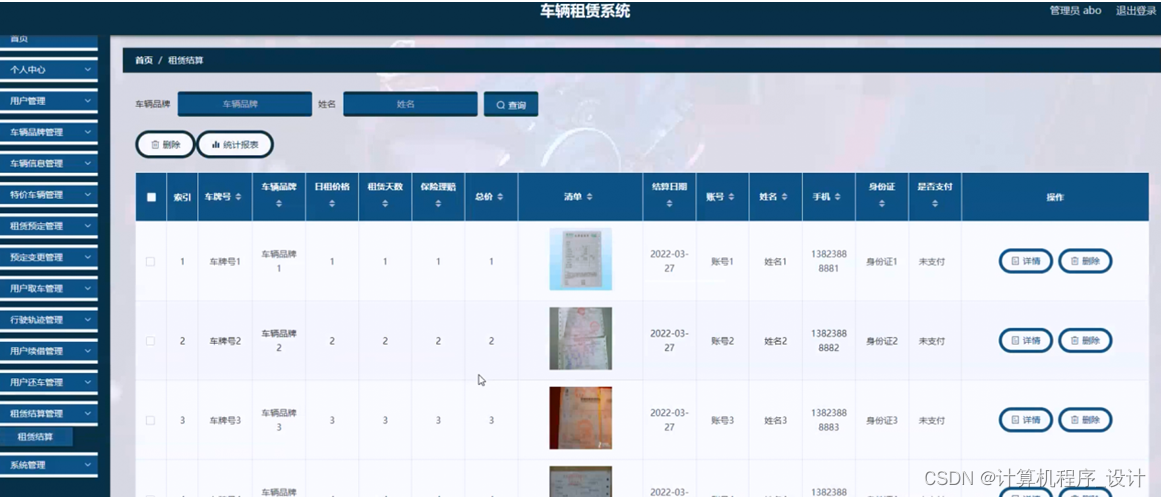Expand the 车辆品牌管理 sidebar menu
1161x497 pixels.
[x=48, y=133]
